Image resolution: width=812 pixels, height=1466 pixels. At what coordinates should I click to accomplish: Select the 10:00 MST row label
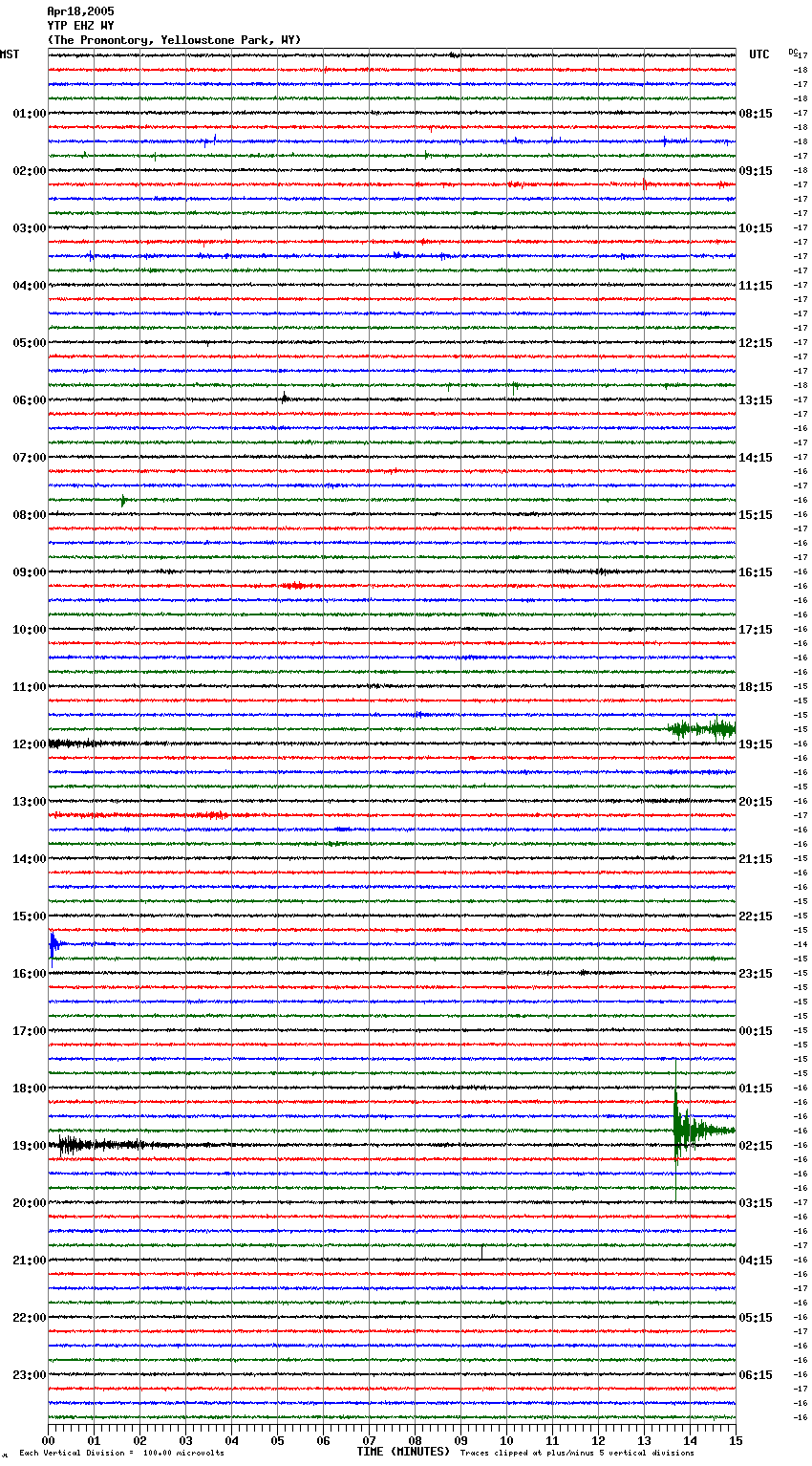[30, 630]
